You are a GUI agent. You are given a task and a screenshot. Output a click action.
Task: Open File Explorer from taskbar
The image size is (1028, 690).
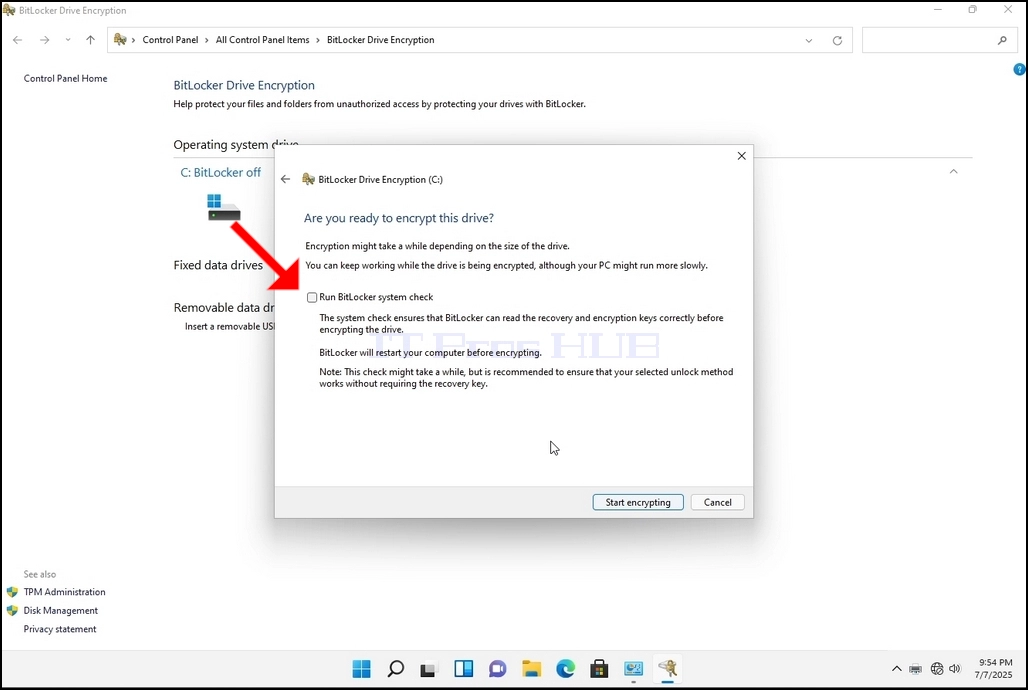click(532, 669)
